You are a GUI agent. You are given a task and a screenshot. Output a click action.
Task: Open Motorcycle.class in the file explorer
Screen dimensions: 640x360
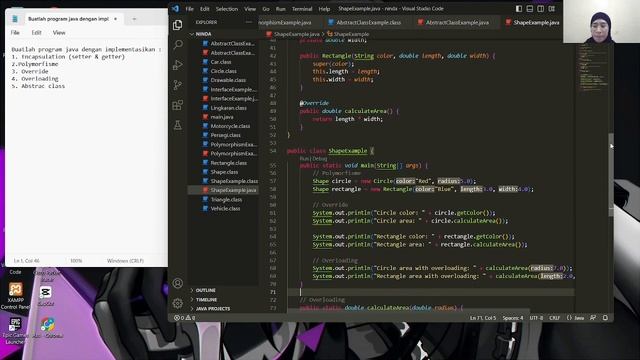pos(230,126)
